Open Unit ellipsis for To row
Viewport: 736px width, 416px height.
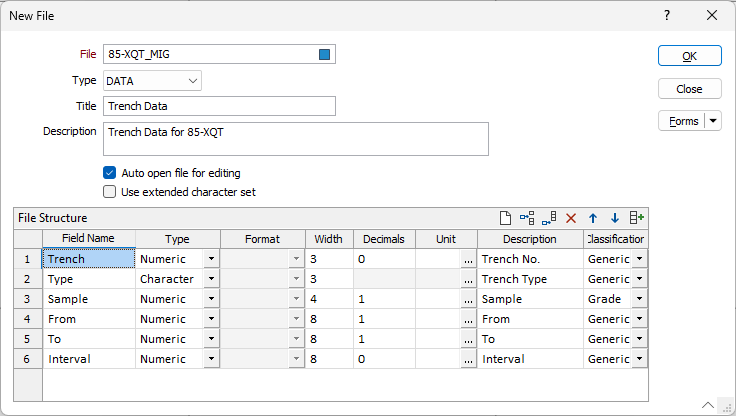468,339
